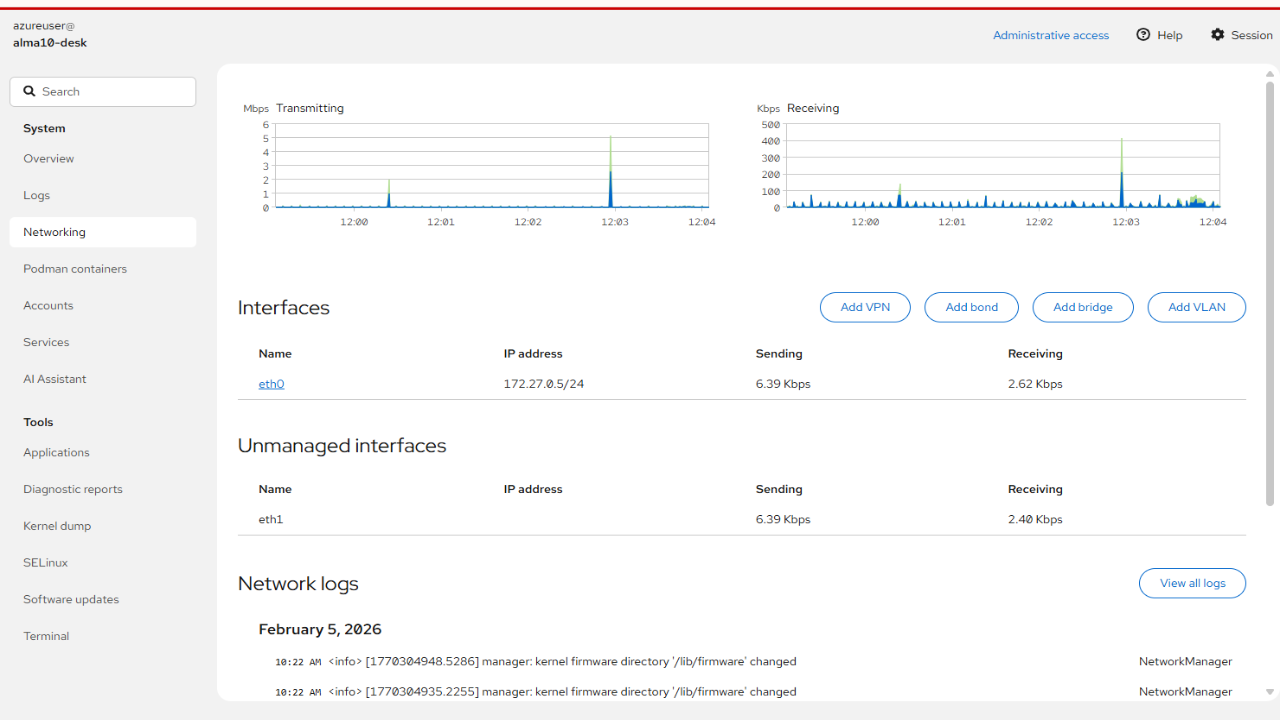Click the Administrative access link
This screenshot has width=1280, height=720.
(x=1051, y=35)
